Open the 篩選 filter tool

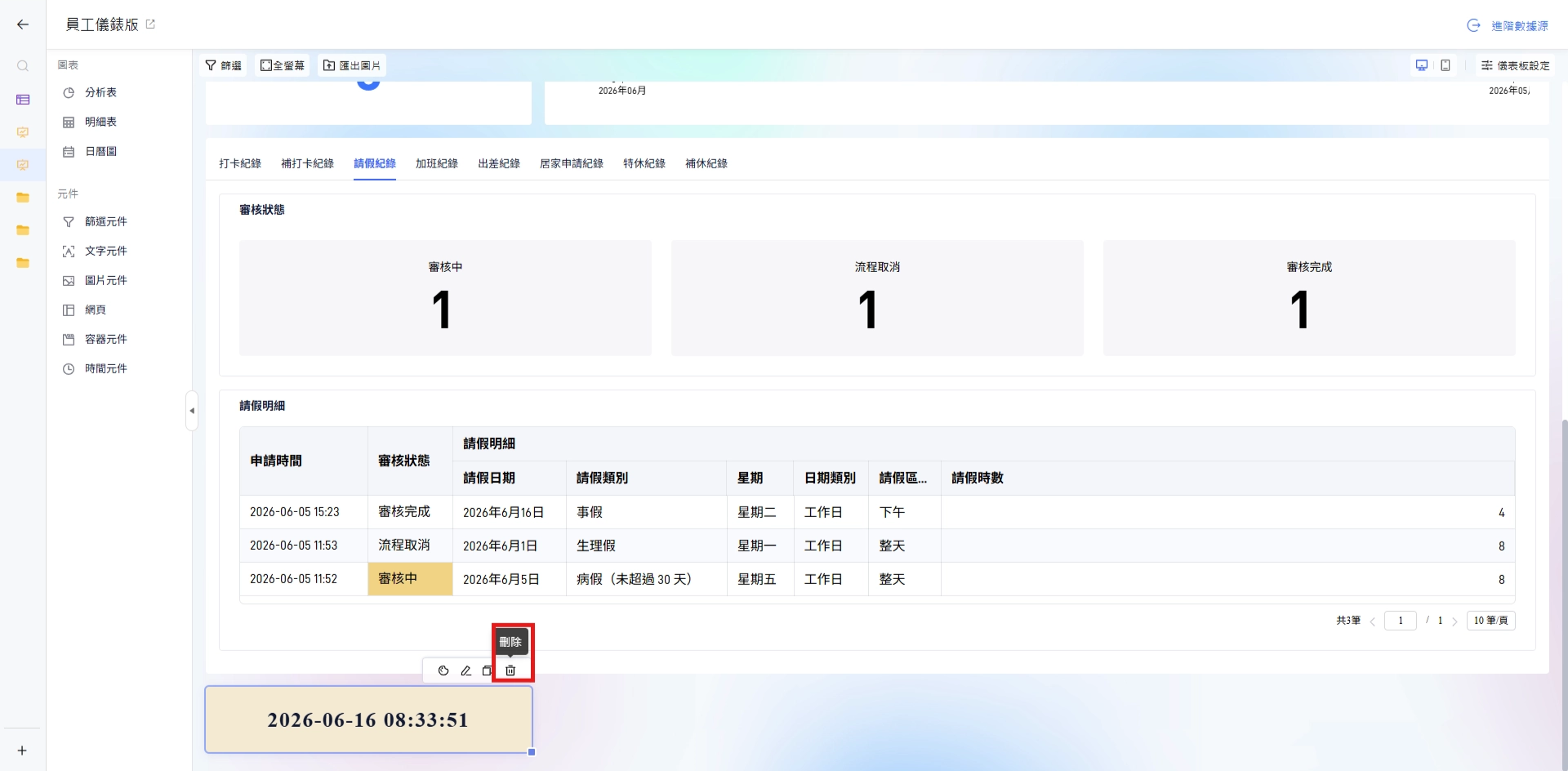[x=223, y=65]
